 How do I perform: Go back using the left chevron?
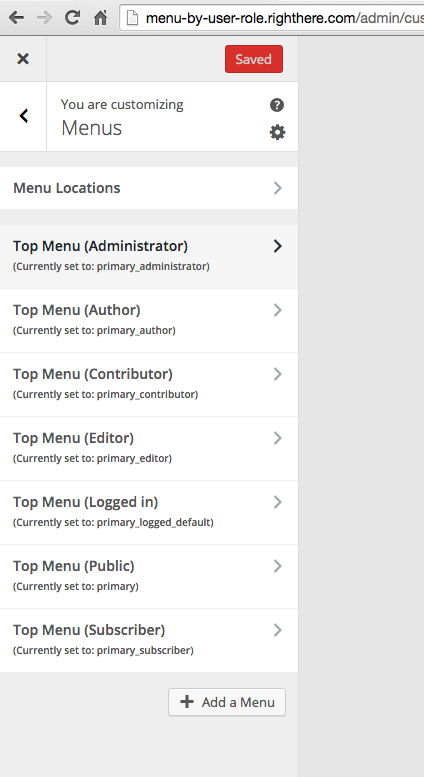(23, 116)
